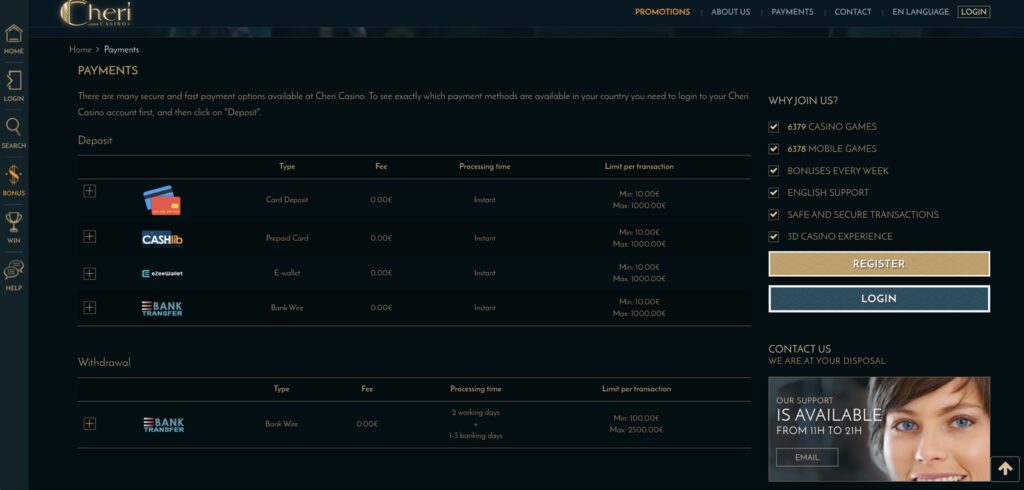
Task: Click the Home breadcrumb link
Action: click(80, 50)
